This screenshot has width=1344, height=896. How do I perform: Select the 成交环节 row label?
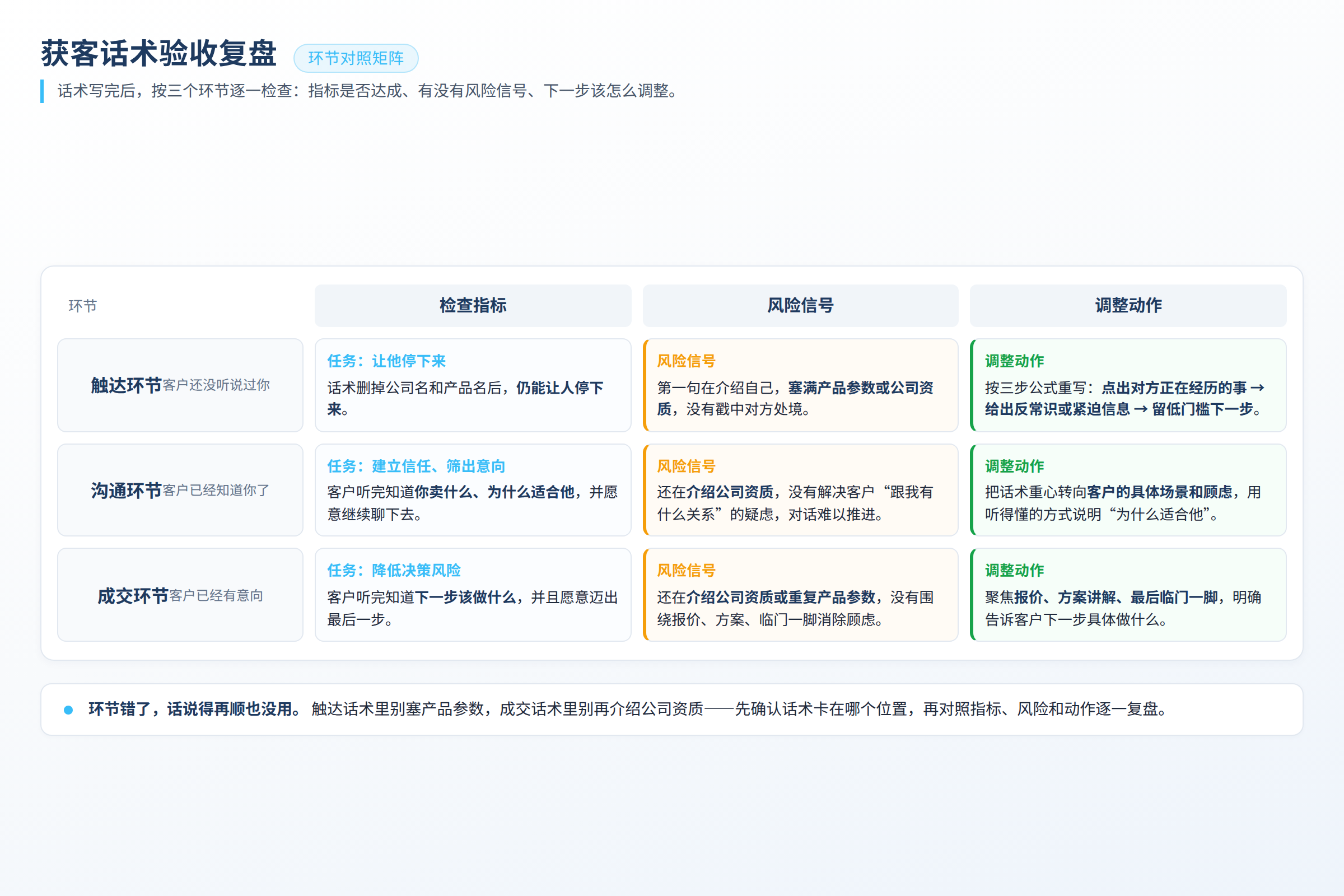click(133, 596)
